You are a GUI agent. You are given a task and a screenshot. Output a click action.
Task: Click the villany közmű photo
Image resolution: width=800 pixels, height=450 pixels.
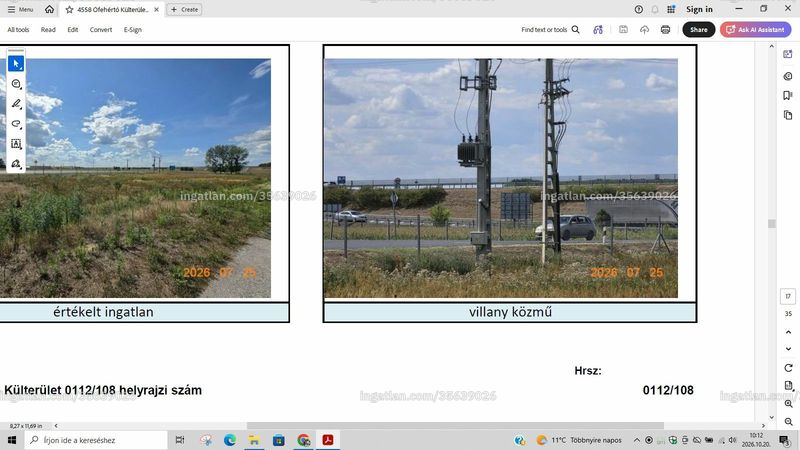[x=501, y=178]
